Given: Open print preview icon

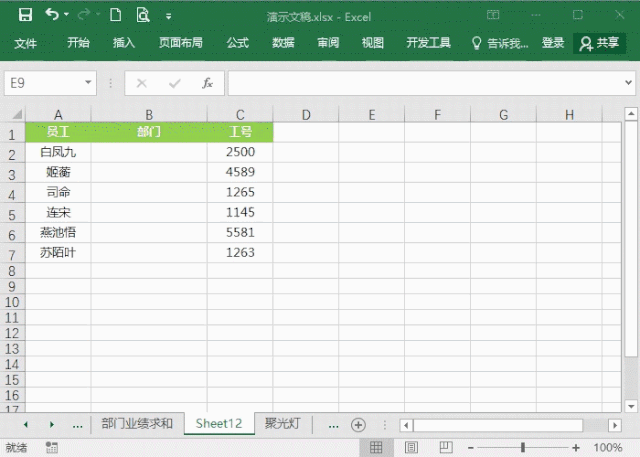Looking at the screenshot, I should coord(142,15).
